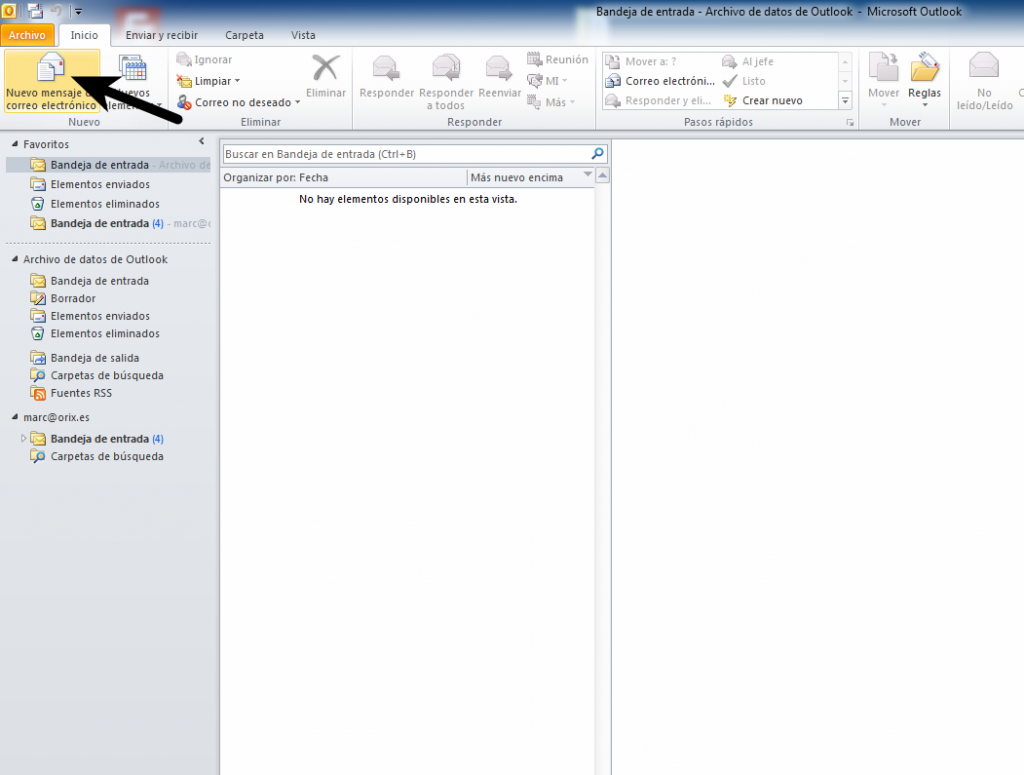Forward with the Reenviar button
1024x775 pixels.
(x=500, y=78)
